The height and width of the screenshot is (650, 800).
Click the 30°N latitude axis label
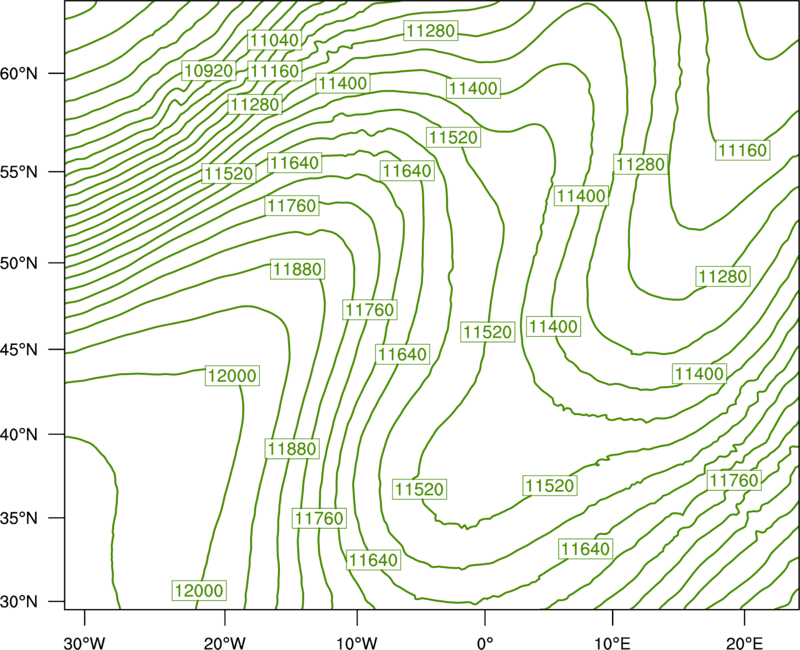tap(21, 602)
